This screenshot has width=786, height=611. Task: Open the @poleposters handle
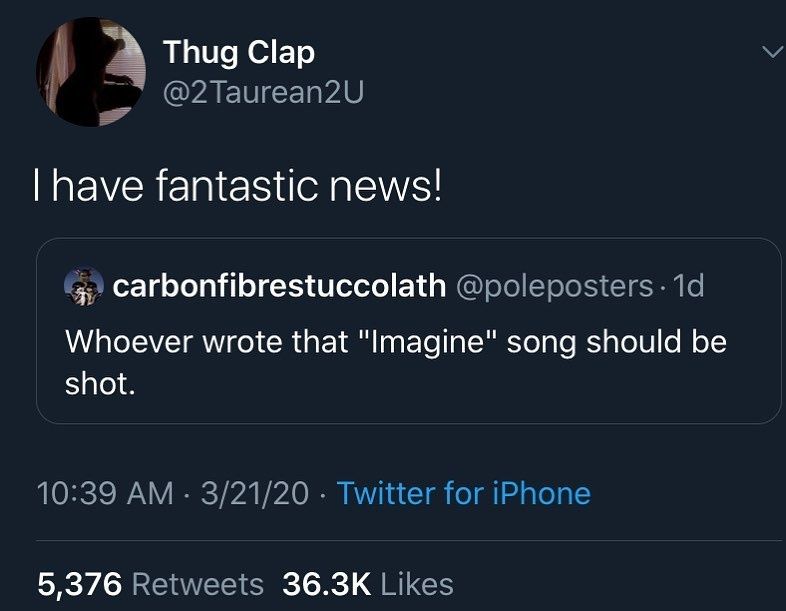555,286
